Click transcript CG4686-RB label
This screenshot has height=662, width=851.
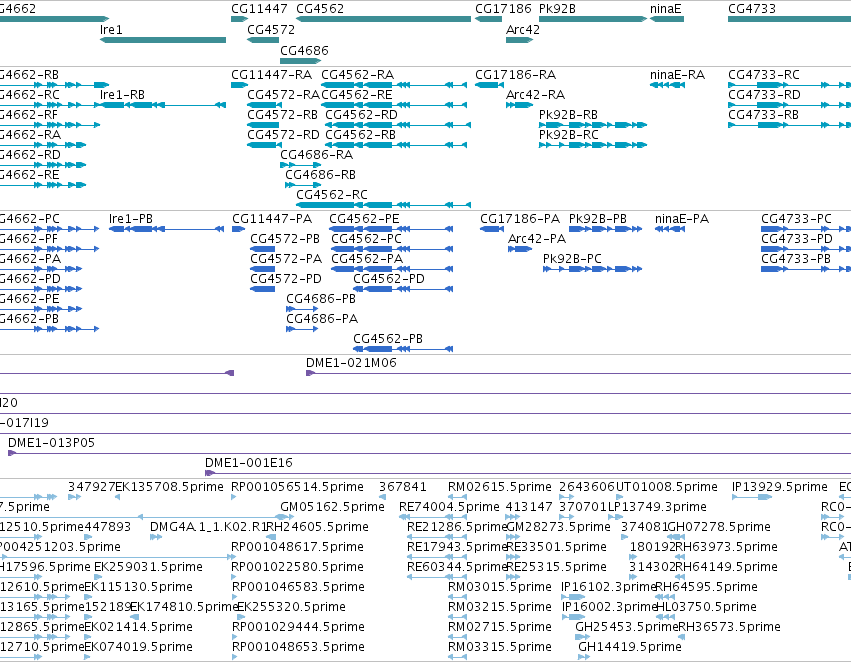point(320,175)
